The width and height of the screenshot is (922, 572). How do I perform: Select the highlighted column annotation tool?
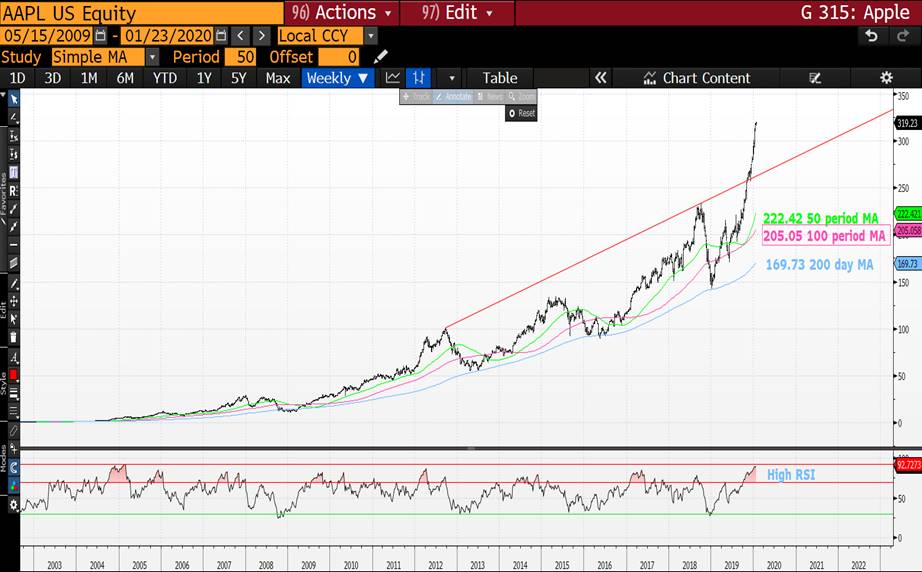coord(13,172)
